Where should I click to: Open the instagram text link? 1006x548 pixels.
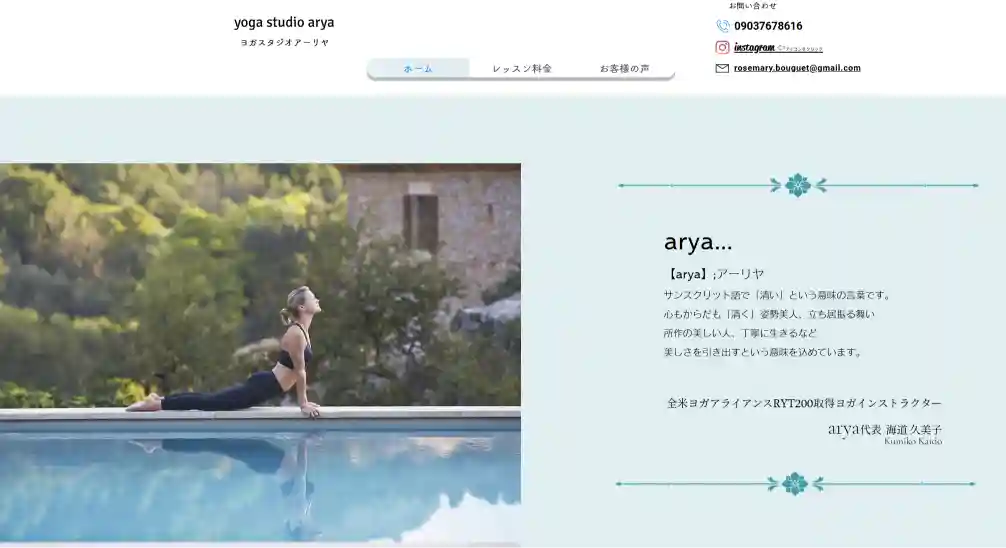(x=754, y=47)
